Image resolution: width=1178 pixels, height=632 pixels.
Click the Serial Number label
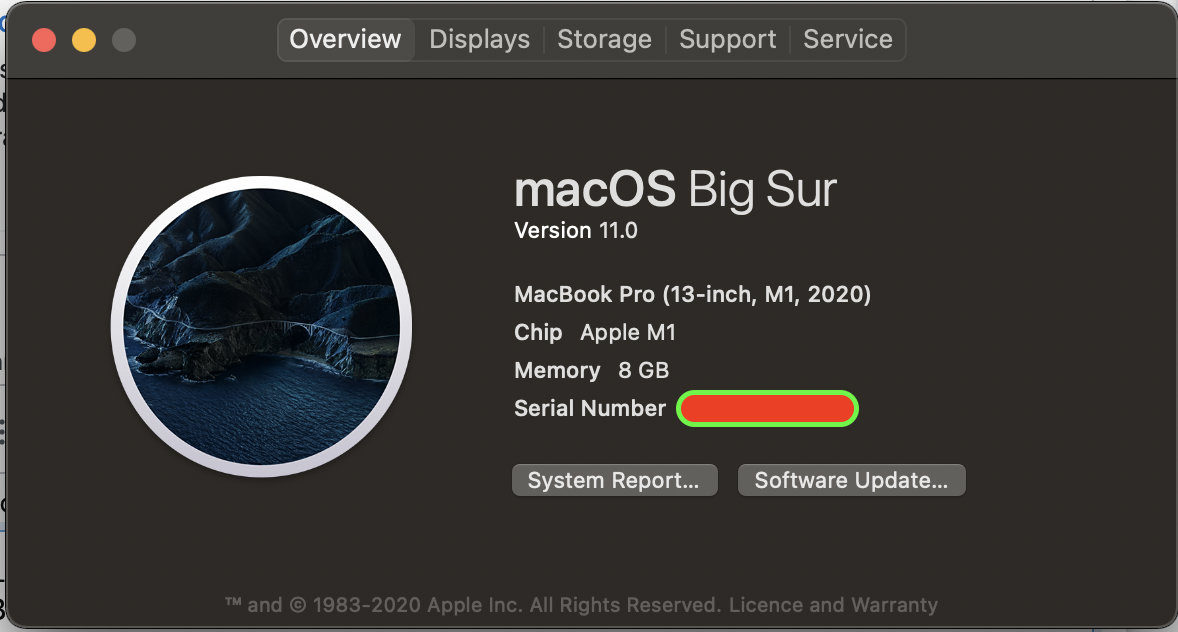coord(589,408)
